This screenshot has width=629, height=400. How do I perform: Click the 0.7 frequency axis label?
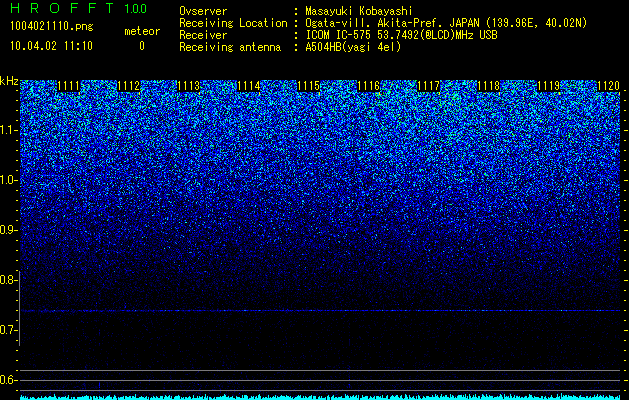point(7,330)
